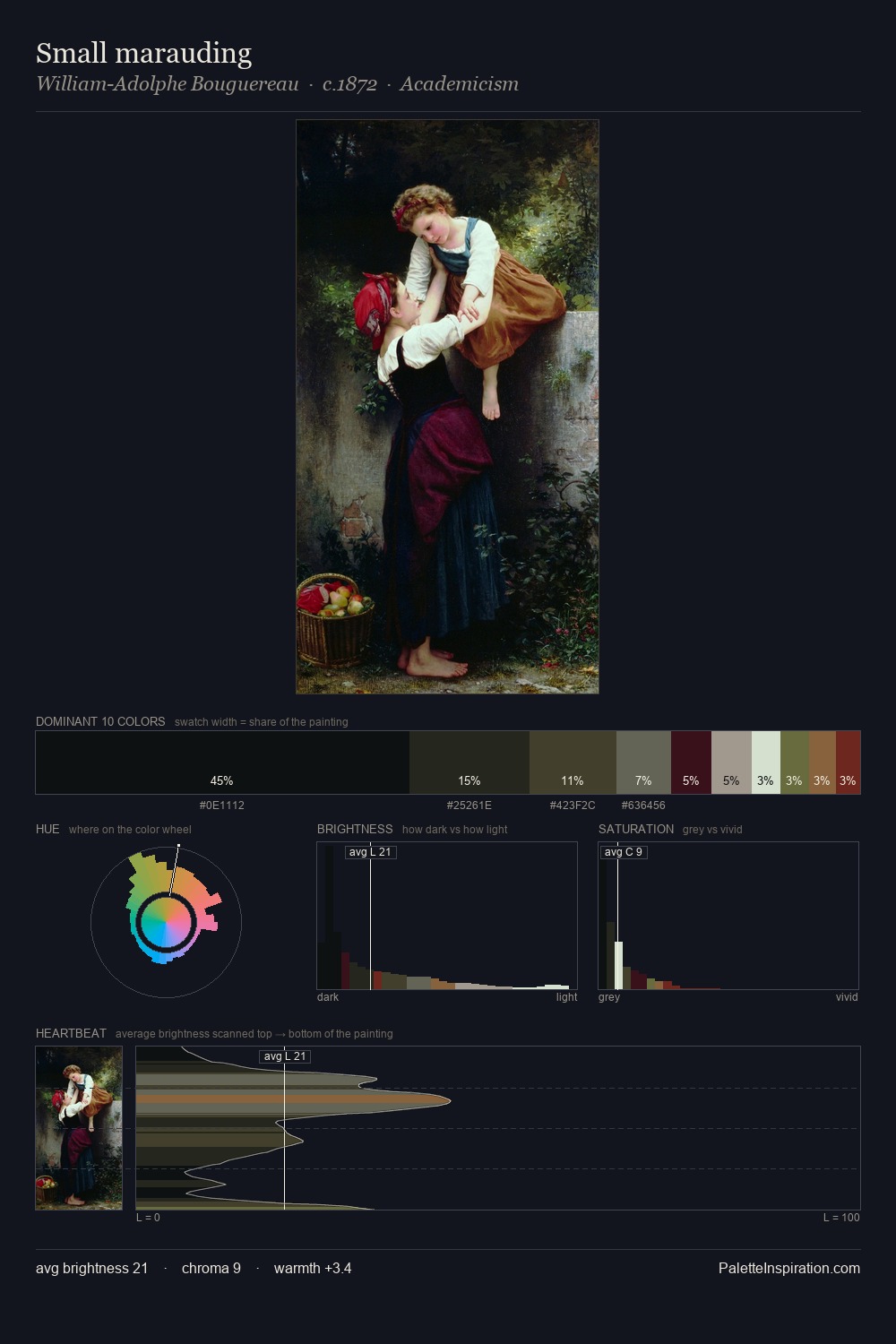This screenshot has height=1344, width=896.
Task: Click the 'DOMINANT 10 COLORS' heading
Action: 100,721
